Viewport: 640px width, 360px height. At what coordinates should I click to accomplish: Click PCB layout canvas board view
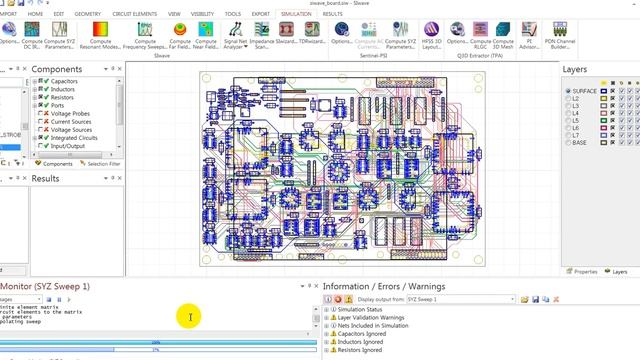click(342, 169)
